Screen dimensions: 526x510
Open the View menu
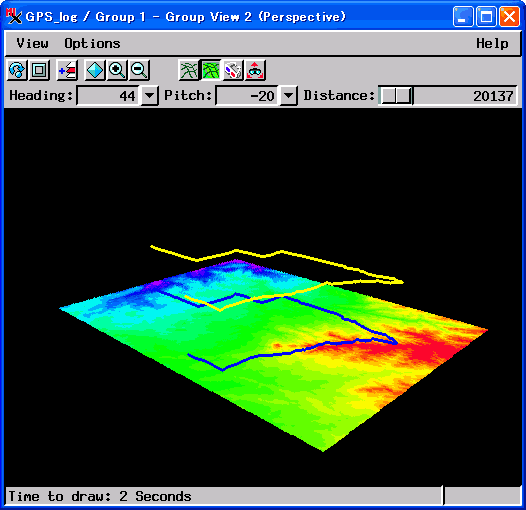pos(33,43)
